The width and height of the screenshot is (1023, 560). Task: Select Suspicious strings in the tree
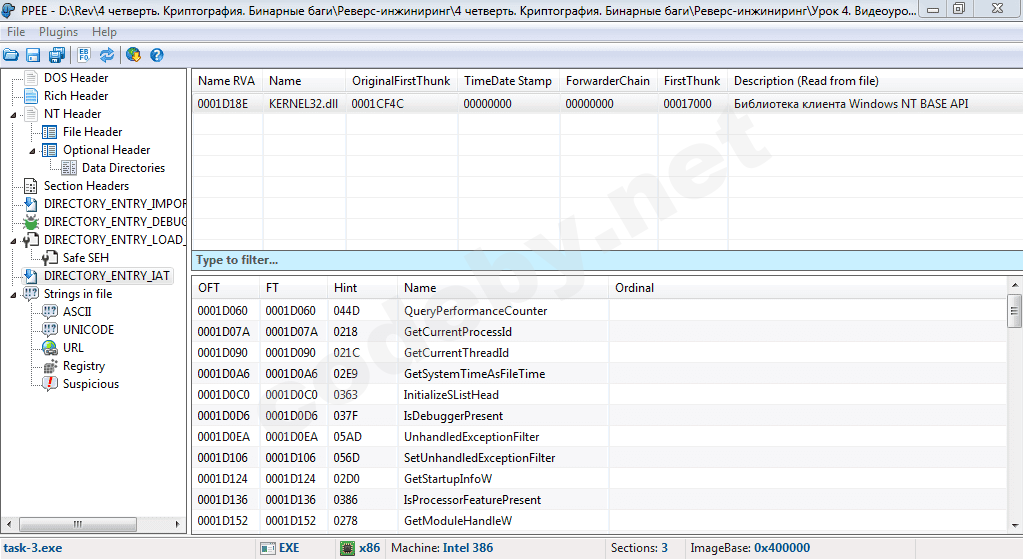tap(90, 384)
